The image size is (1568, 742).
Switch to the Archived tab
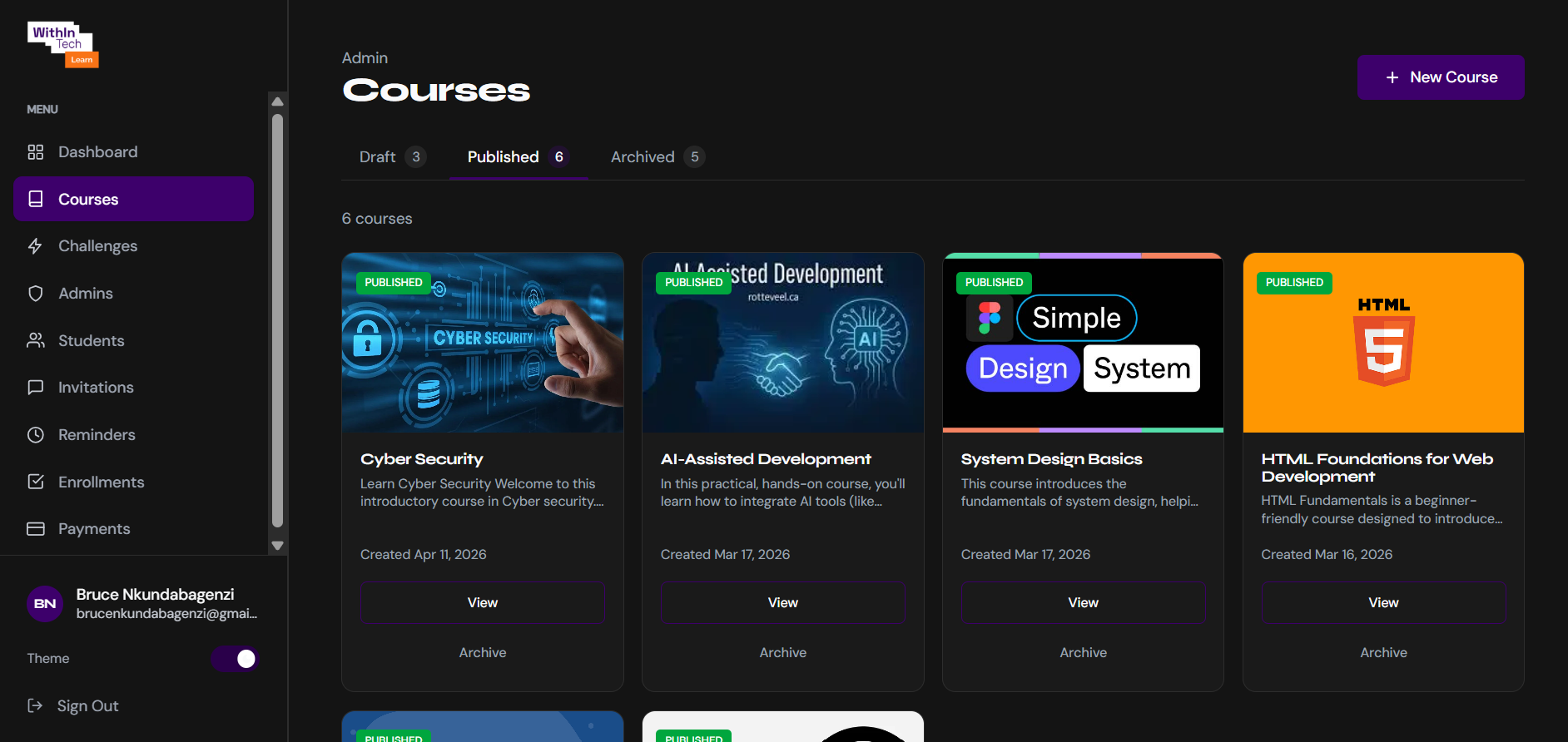[657, 157]
